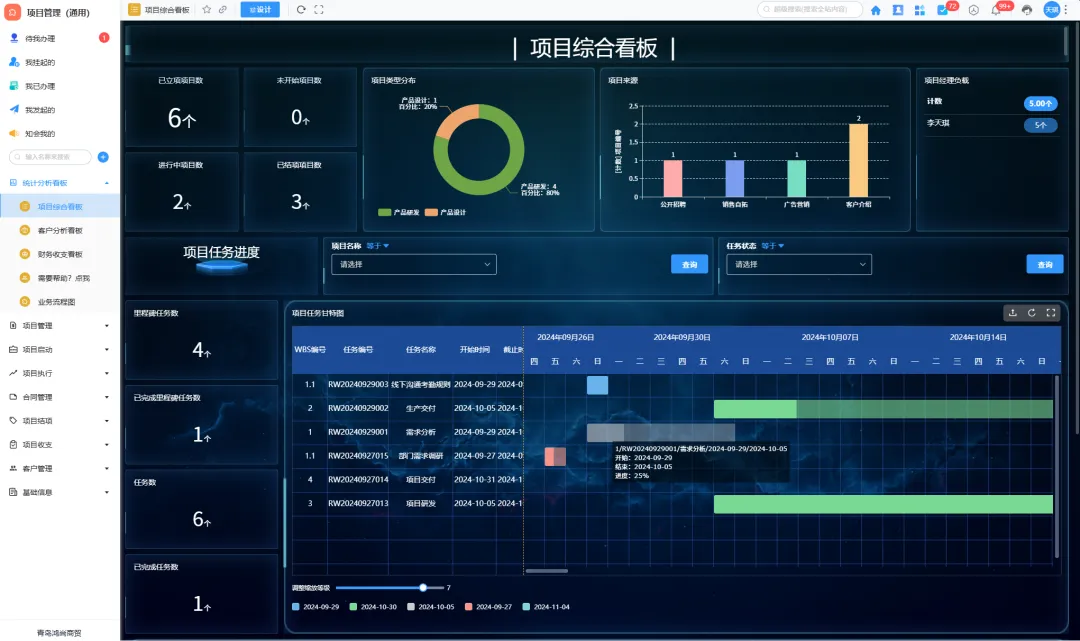Viewport: 1080px width, 641px height.
Task: Expand Gantt chart to fullscreen
Action: click(1051, 313)
